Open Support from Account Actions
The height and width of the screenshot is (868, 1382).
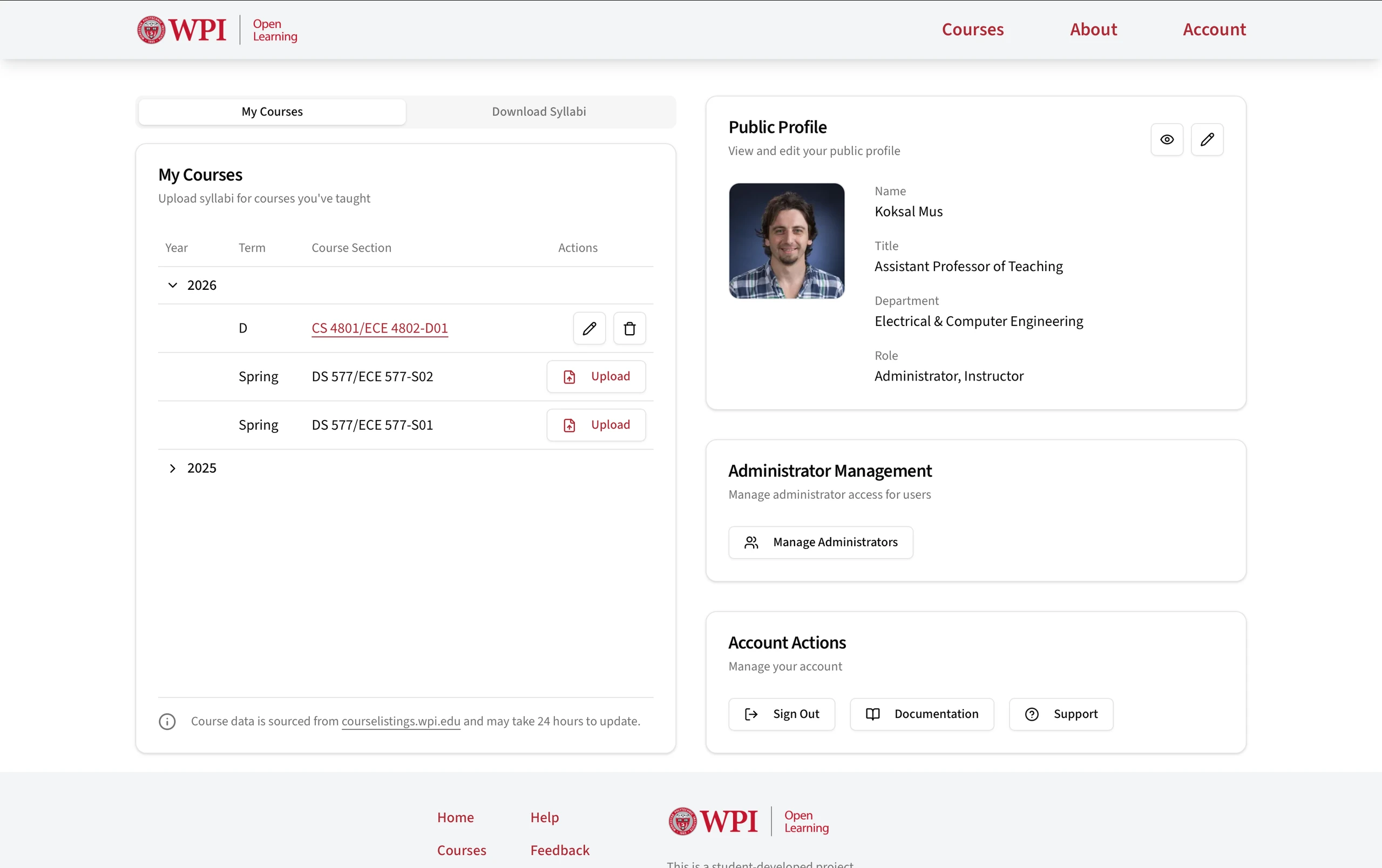tap(1061, 714)
